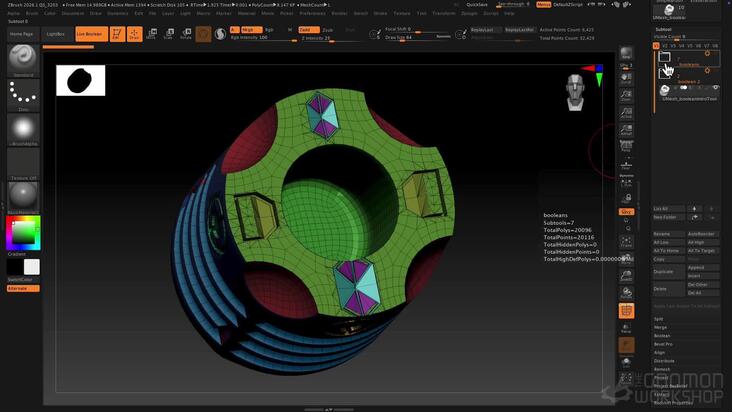Select the Scale gizmo icon
This screenshot has height=412, width=732.
(169, 34)
